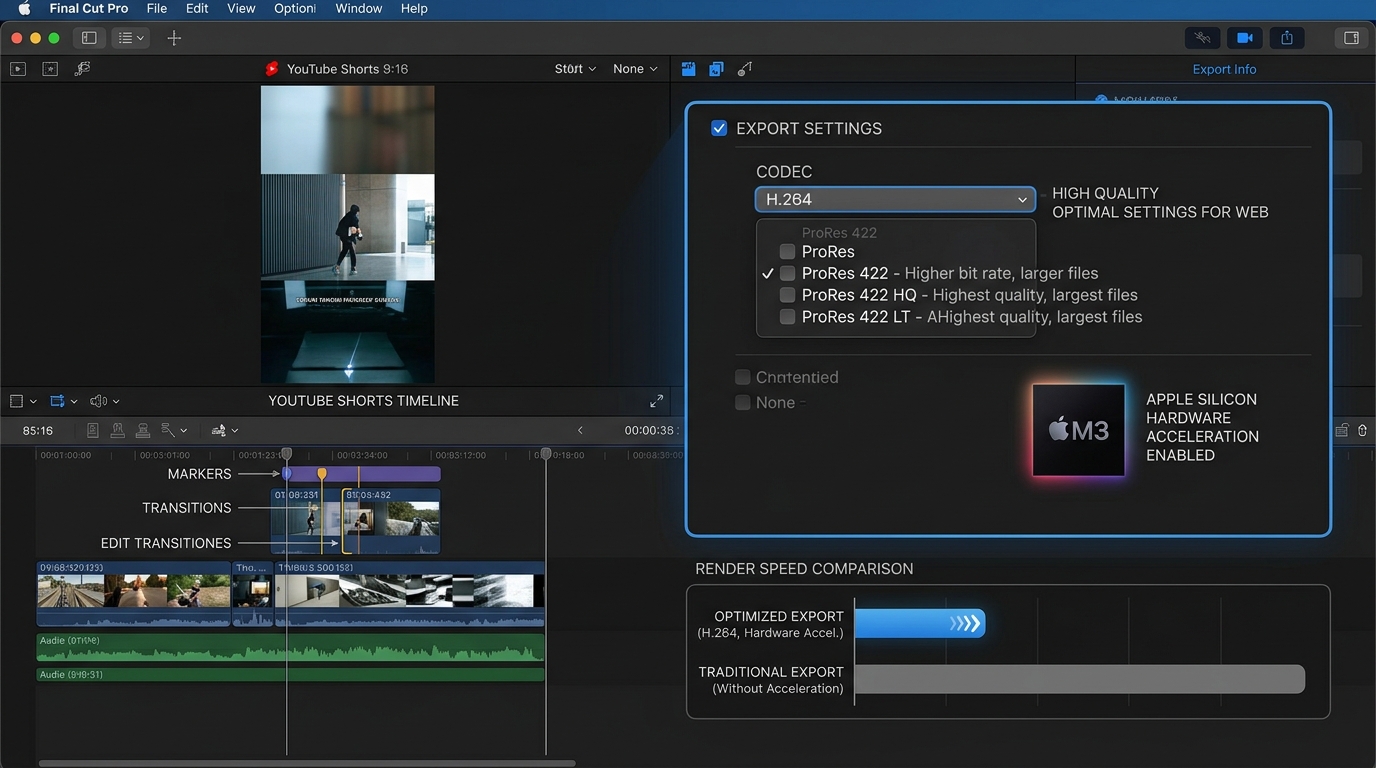
Task: Click the blue Optimized Export progress bar
Action: [920, 624]
